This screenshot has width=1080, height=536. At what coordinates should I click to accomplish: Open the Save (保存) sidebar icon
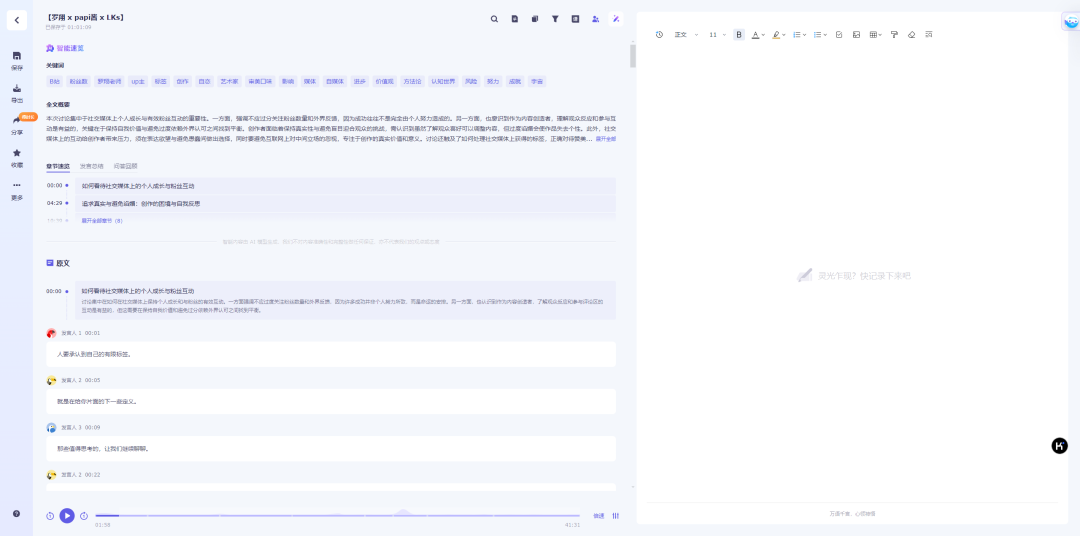17,60
